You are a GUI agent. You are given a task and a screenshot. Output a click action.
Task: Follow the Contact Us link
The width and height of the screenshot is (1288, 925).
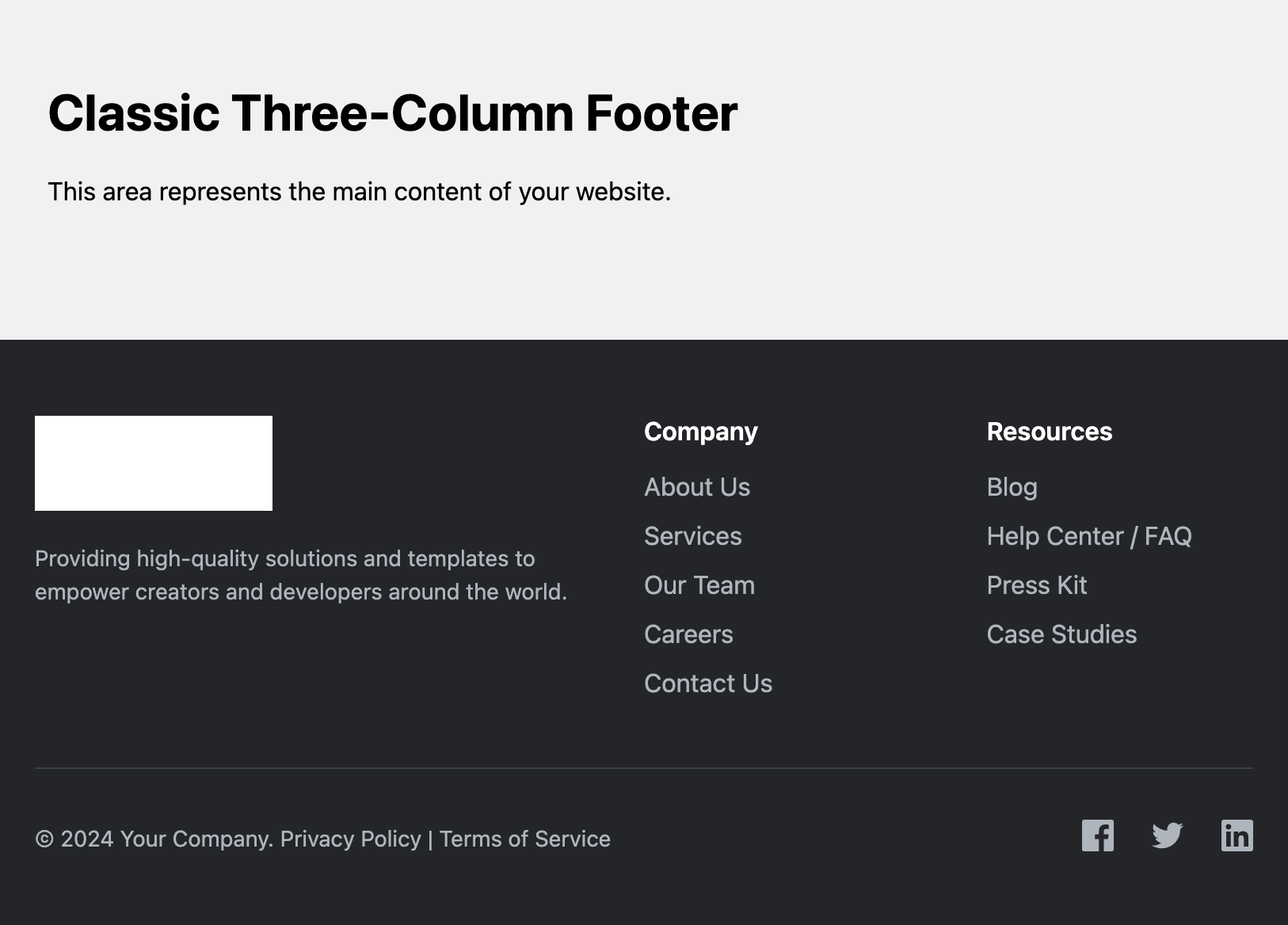(x=708, y=683)
